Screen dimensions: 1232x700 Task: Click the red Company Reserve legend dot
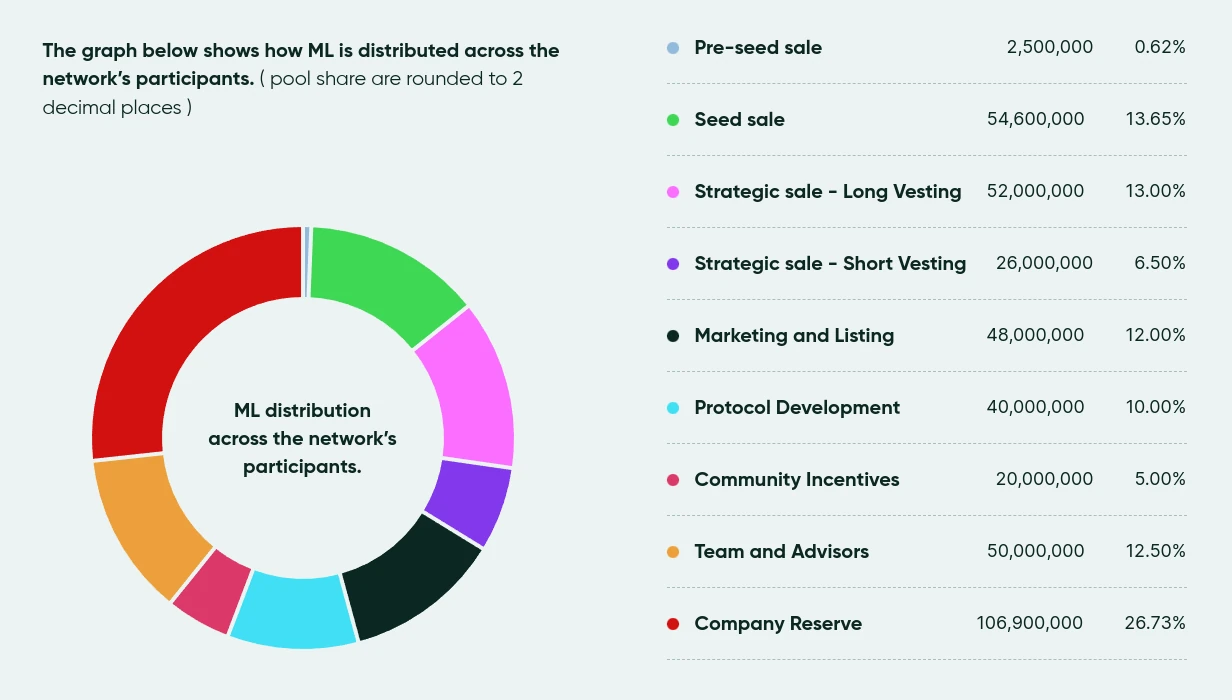673,624
